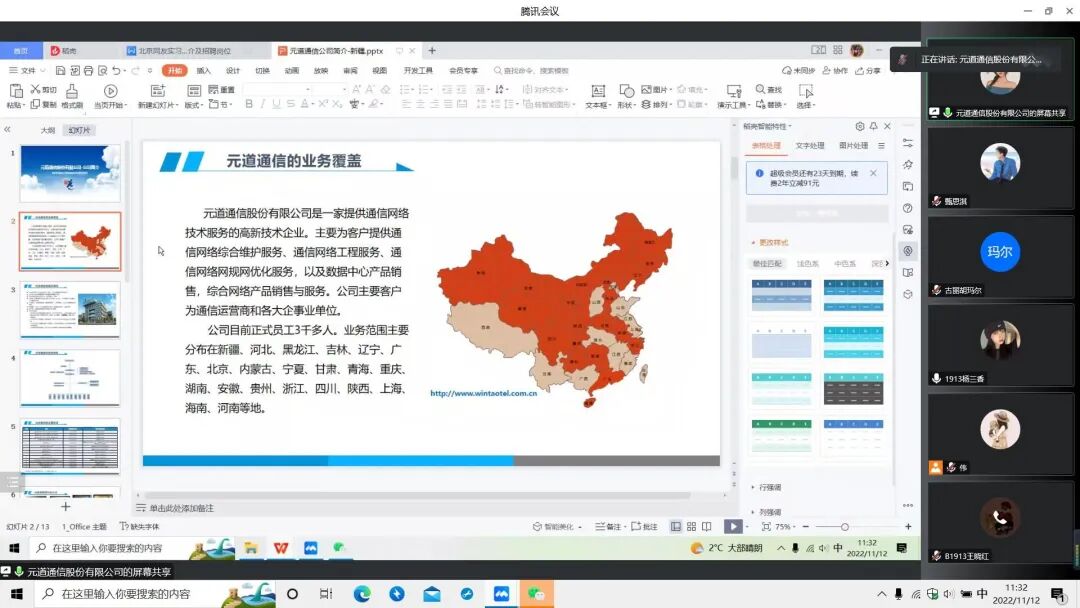Adjust the zoom slider handle
The height and width of the screenshot is (608, 1080).
click(x=844, y=527)
